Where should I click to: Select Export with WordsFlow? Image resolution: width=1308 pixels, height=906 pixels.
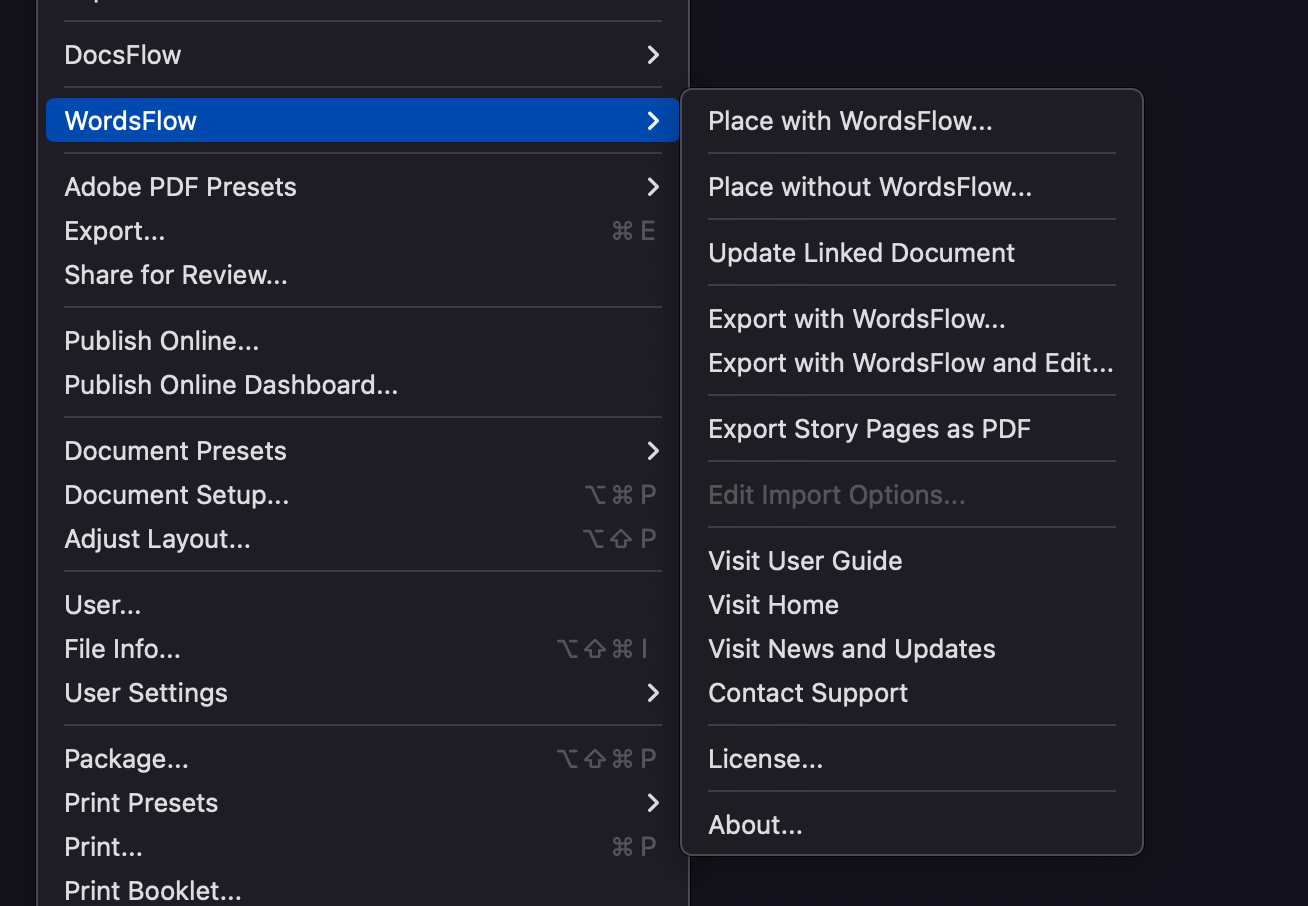856,318
